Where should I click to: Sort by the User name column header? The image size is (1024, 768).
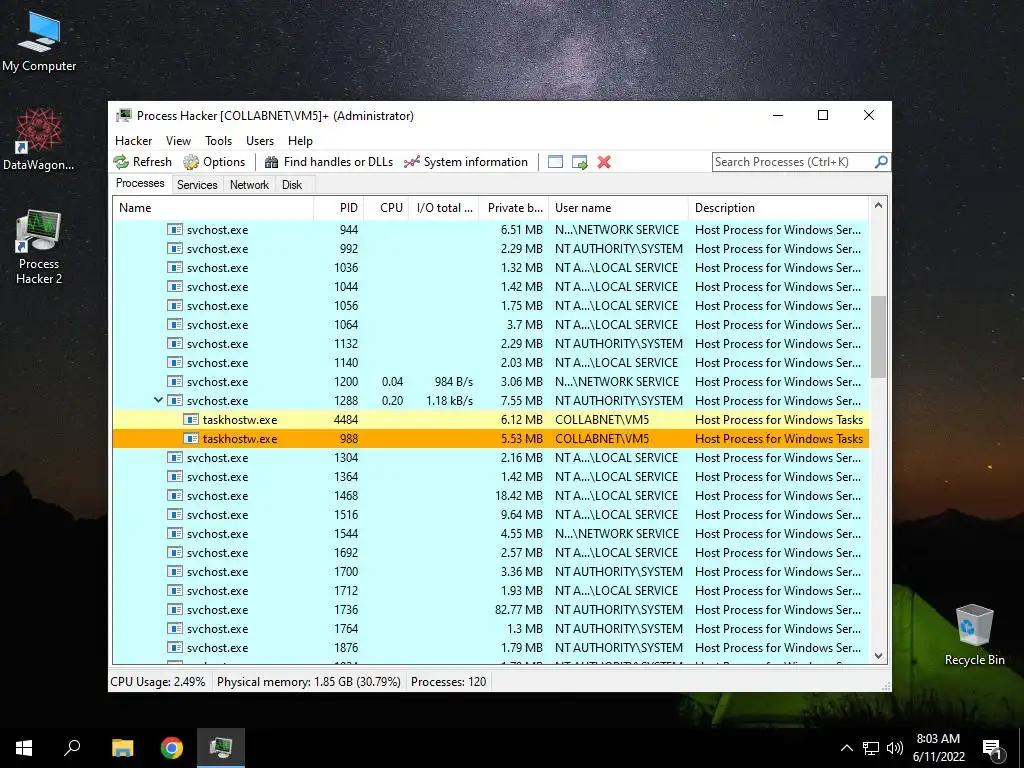coord(618,208)
